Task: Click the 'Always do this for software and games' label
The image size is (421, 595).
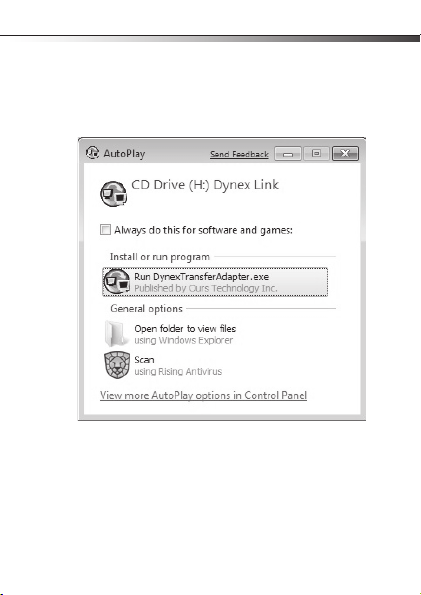Action: pyautogui.click(x=203, y=230)
